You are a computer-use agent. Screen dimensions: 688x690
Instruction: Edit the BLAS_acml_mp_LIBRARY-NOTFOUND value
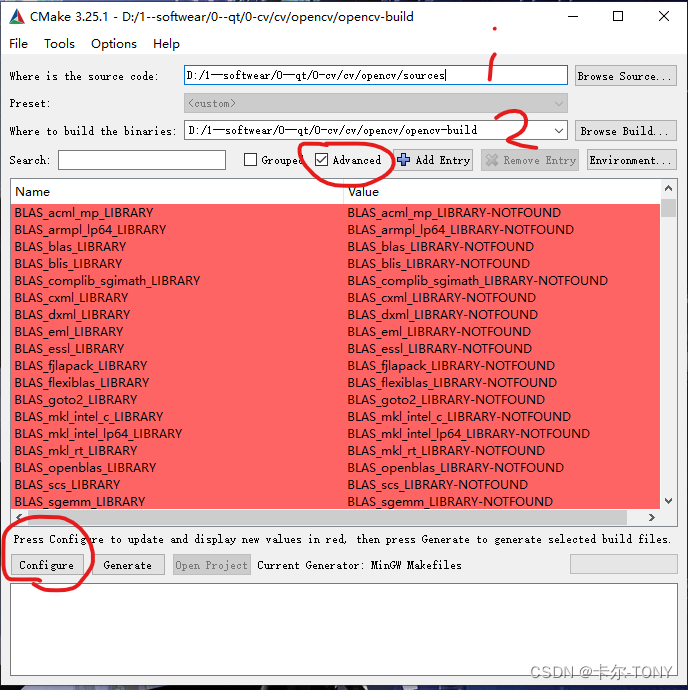pyautogui.click(x=454, y=213)
